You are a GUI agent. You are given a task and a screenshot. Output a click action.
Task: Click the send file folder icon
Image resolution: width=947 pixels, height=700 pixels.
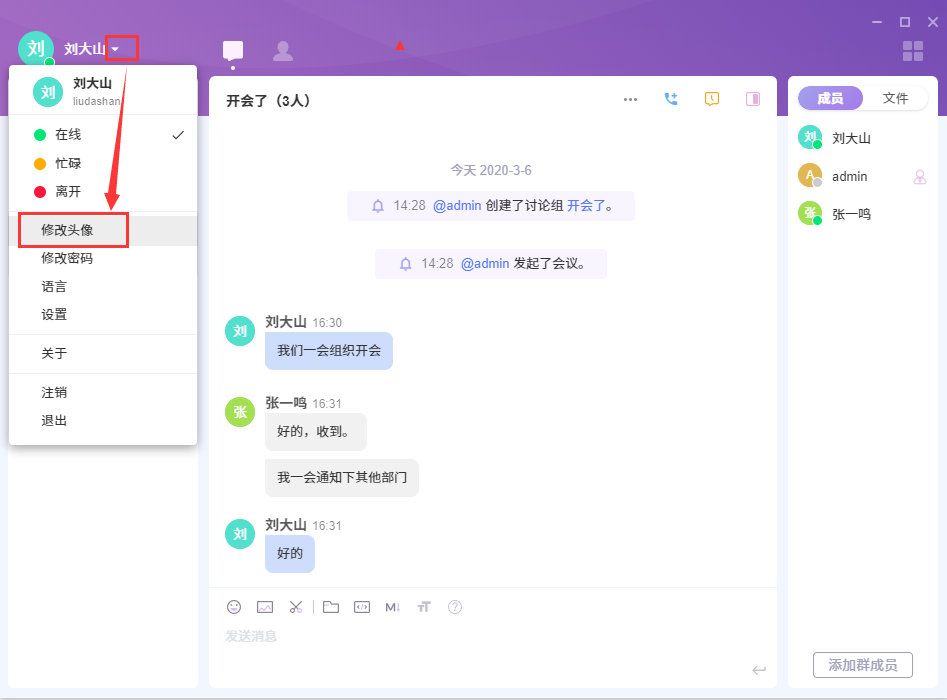(331, 607)
